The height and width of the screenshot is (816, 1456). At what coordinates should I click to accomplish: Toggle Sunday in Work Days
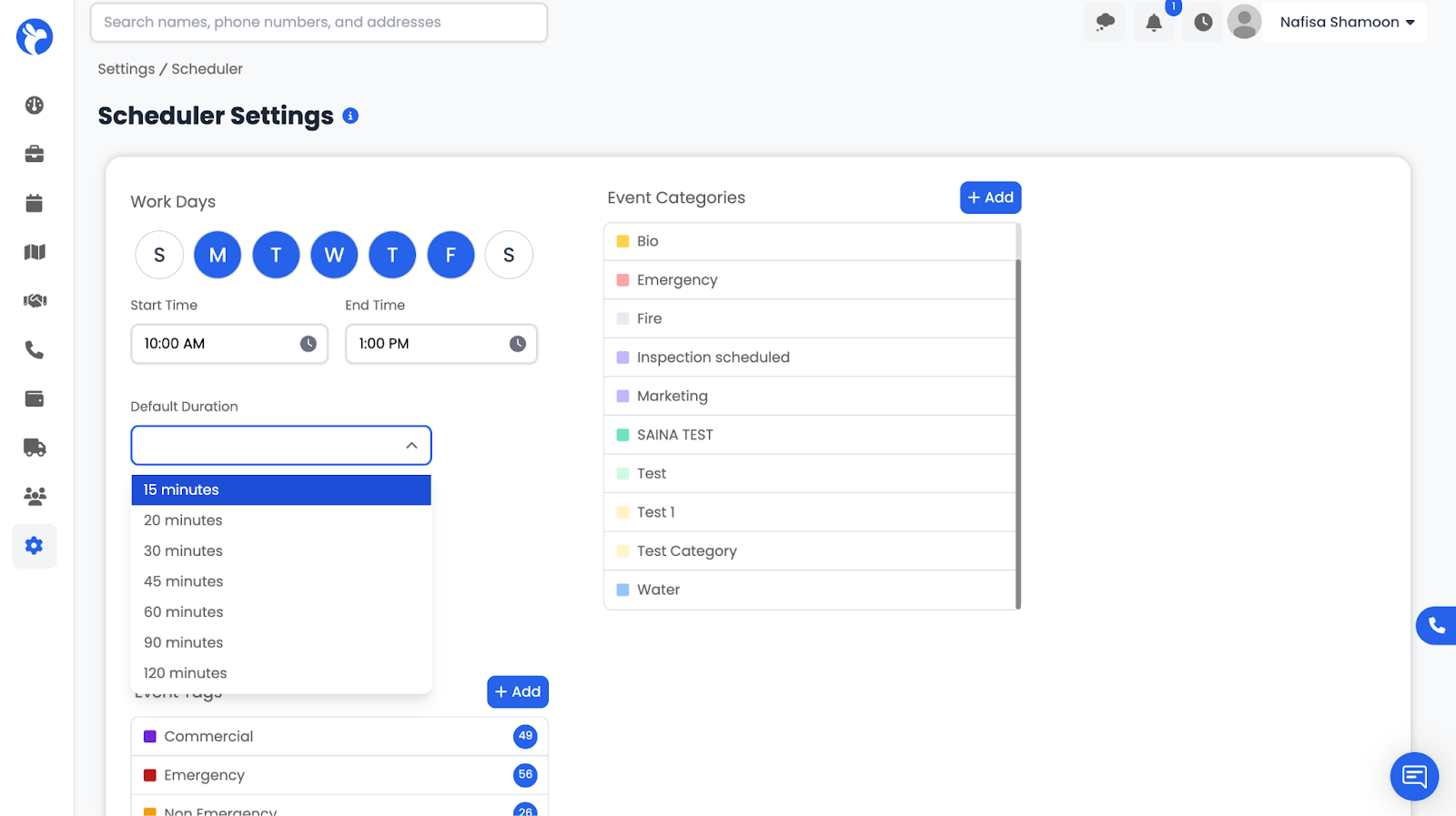click(x=159, y=255)
